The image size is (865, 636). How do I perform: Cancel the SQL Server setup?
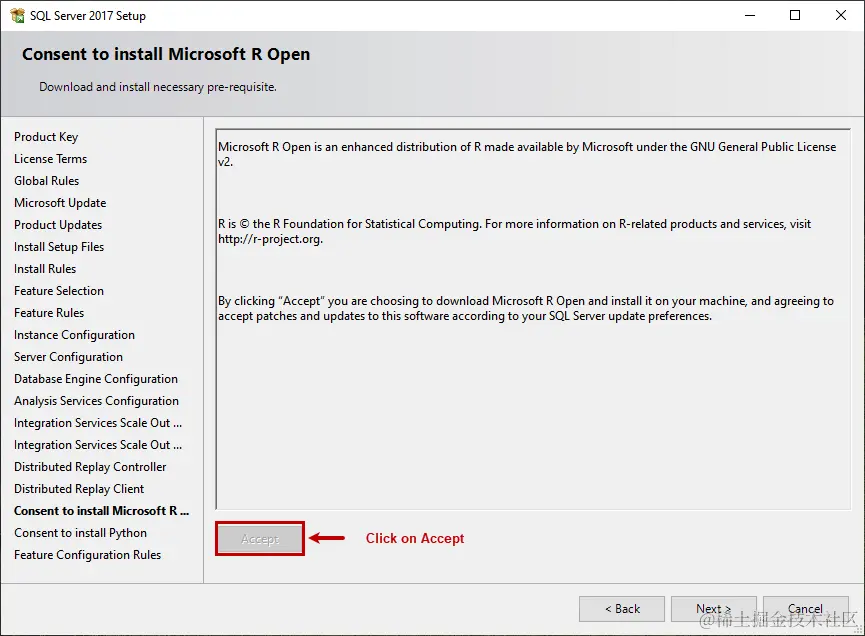point(805,608)
